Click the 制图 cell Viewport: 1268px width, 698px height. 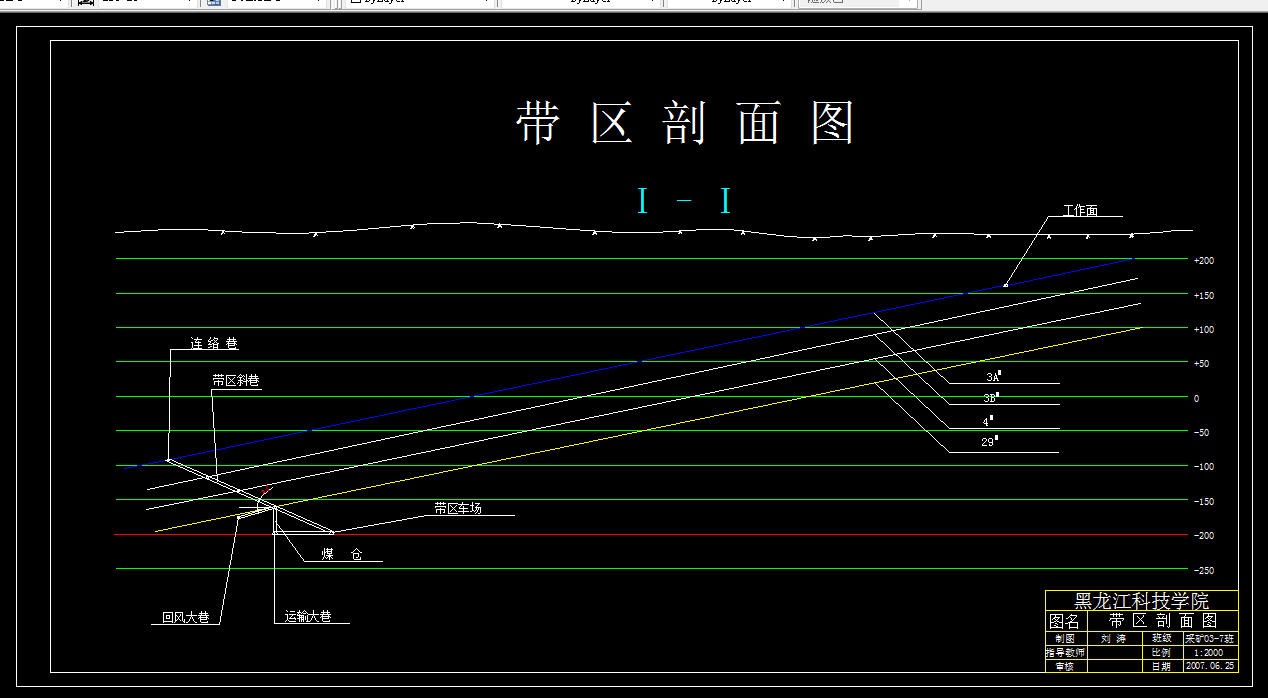(1064, 638)
